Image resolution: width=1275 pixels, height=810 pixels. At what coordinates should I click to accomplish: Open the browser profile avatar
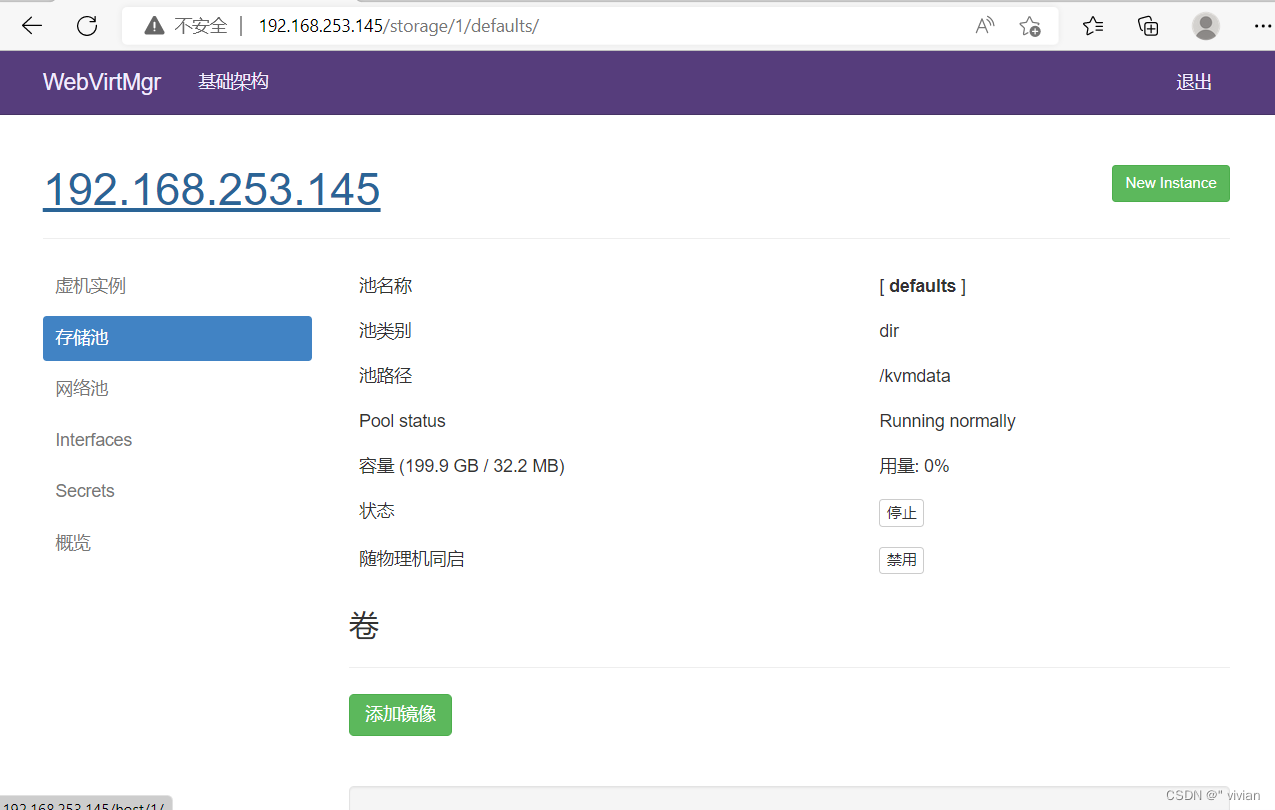click(x=1206, y=26)
